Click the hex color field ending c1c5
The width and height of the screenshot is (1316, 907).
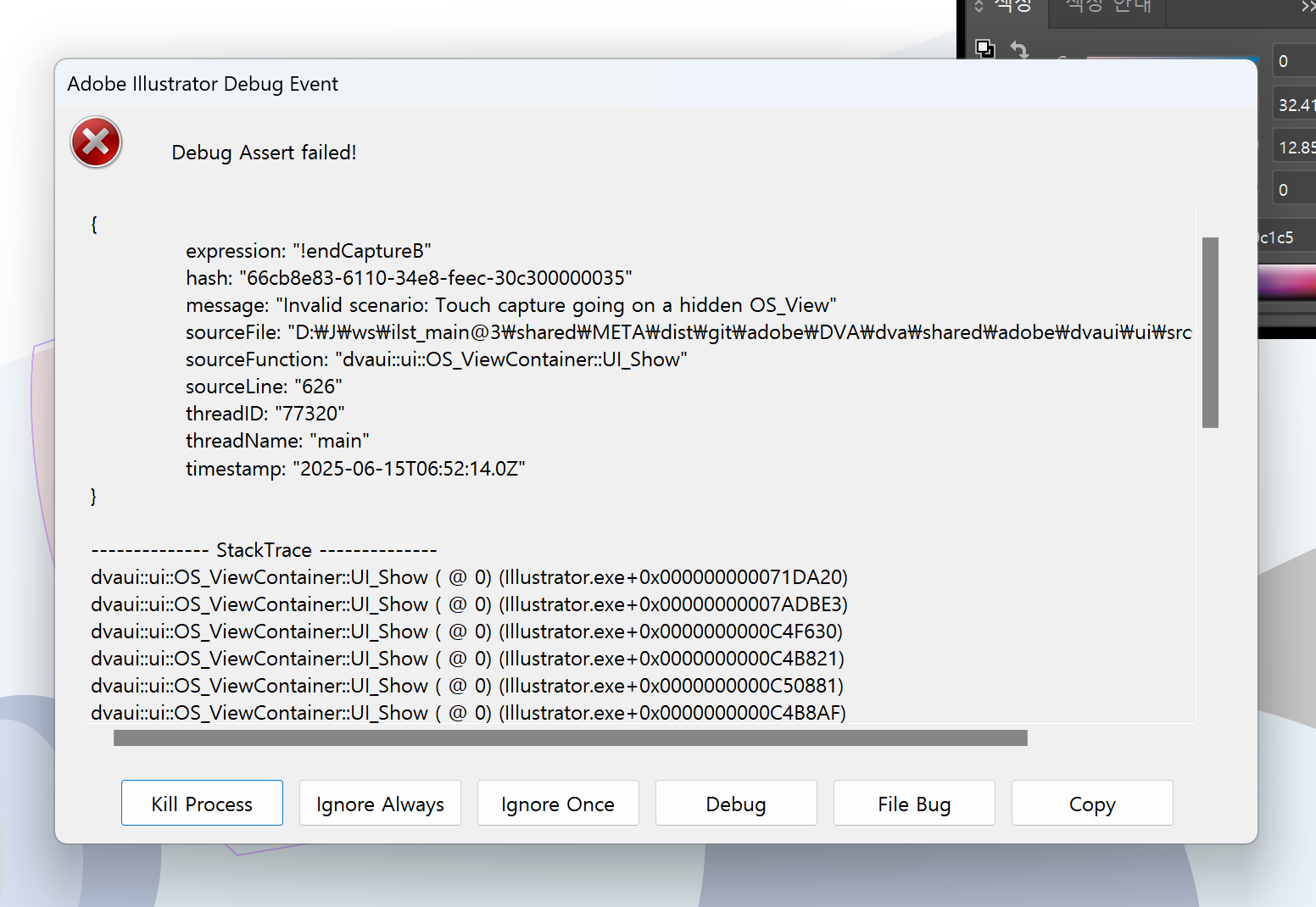pyautogui.click(x=1279, y=237)
